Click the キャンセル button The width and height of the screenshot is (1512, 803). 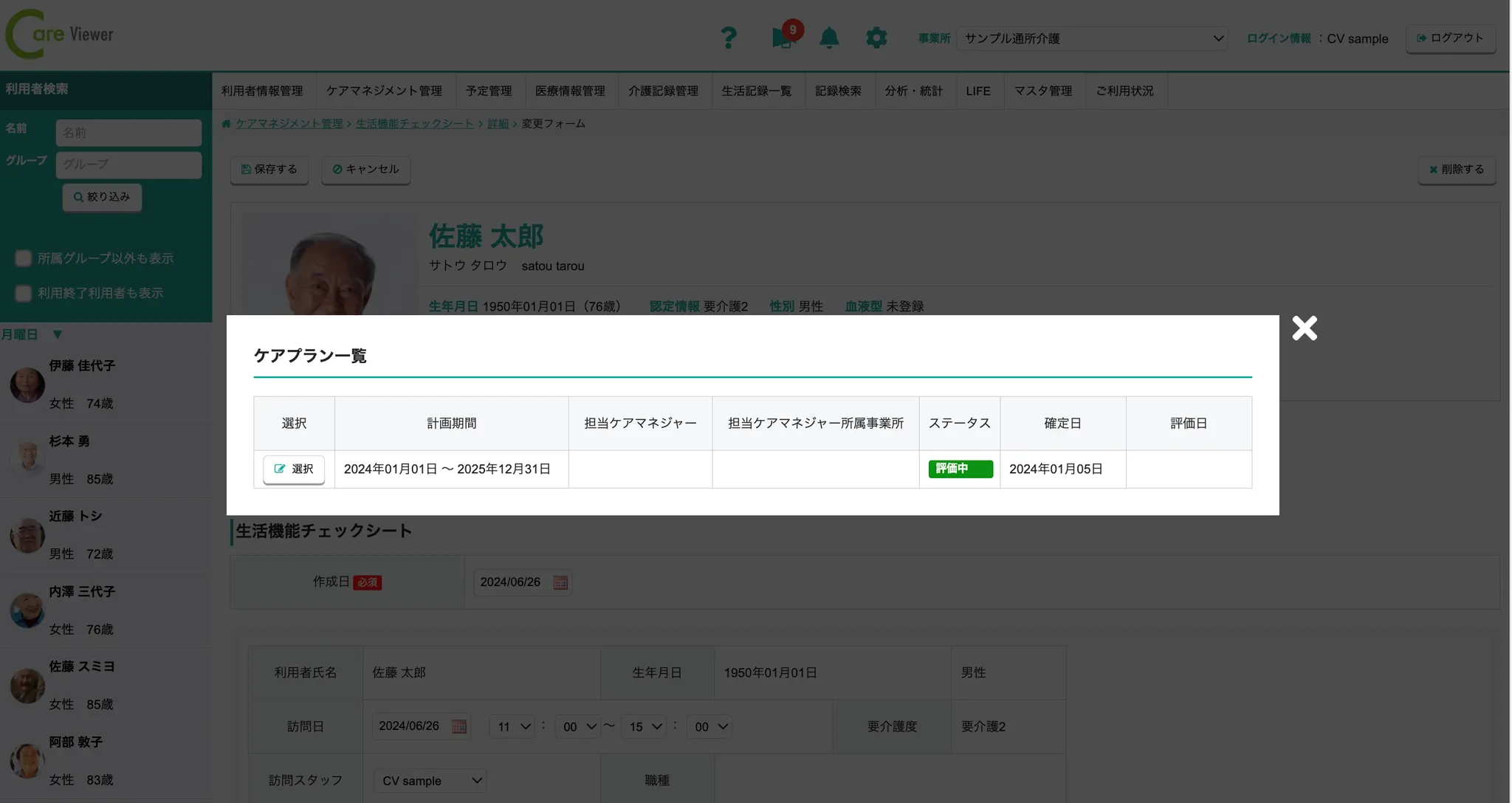click(x=365, y=170)
